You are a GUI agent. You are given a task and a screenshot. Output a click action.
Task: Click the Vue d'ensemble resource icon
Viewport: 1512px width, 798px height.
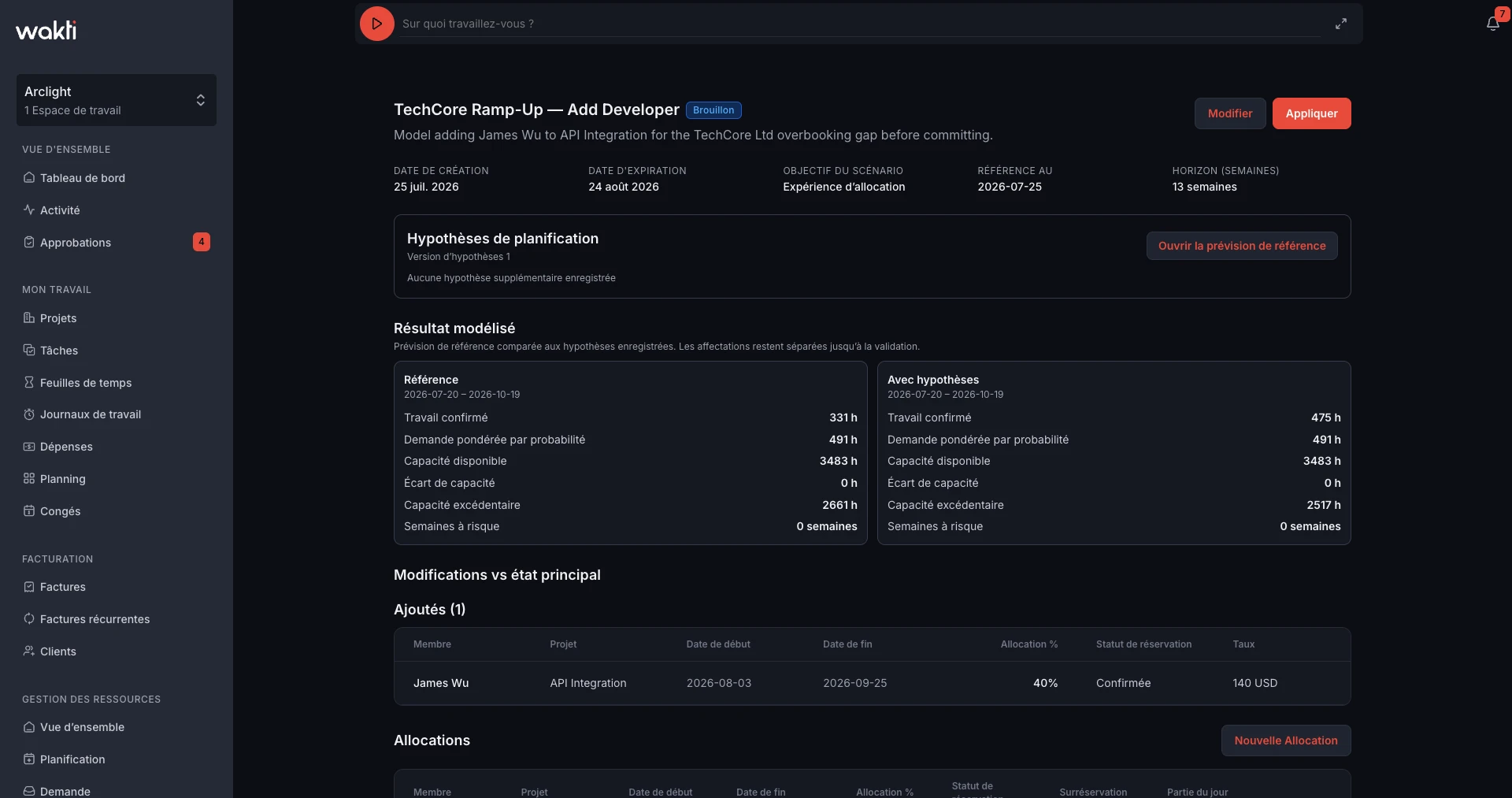tap(29, 727)
